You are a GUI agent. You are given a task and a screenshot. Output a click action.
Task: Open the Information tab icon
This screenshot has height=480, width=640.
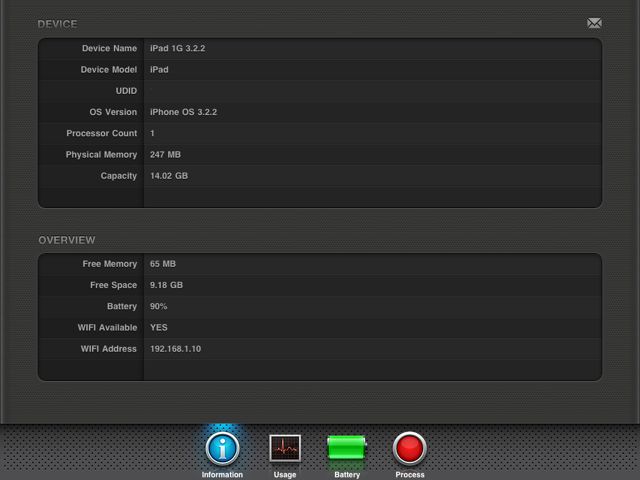pos(222,449)
